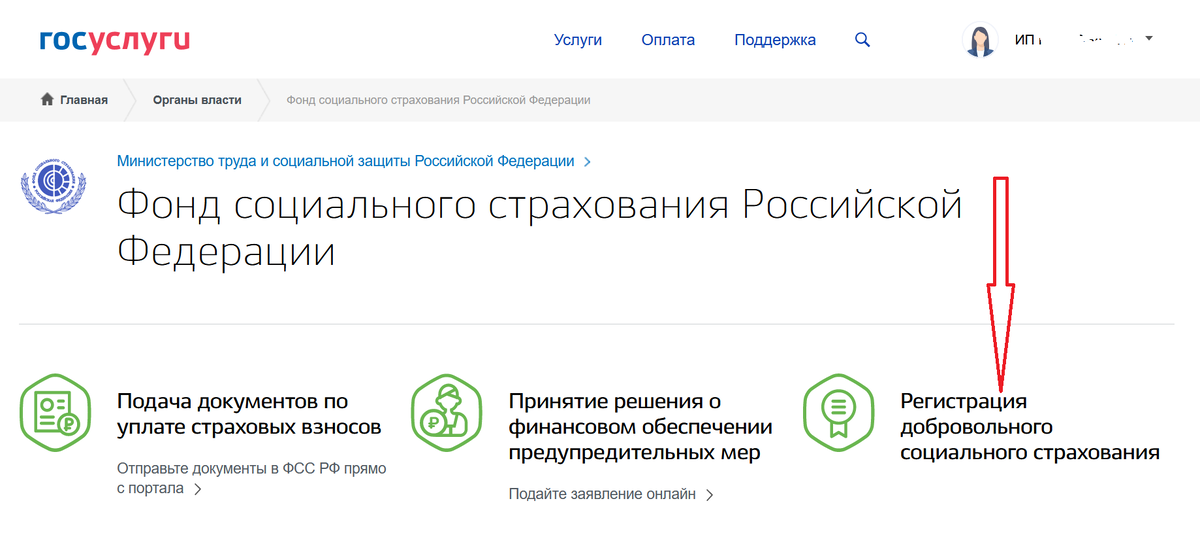Click chevron next to Министерство труда link
Image resolution: width=1200 pixels, height=537 pixels.
(587, 161)
